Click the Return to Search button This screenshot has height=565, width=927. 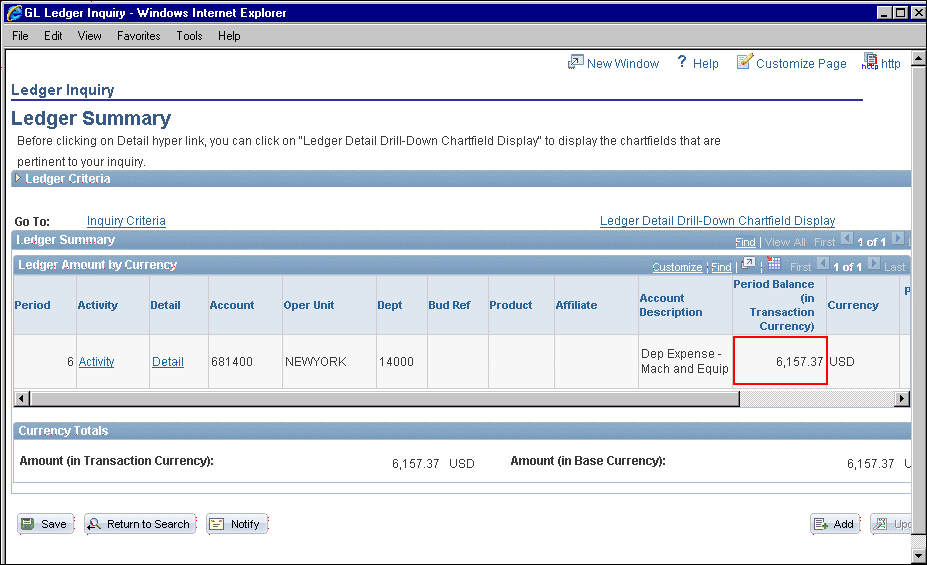140,524
